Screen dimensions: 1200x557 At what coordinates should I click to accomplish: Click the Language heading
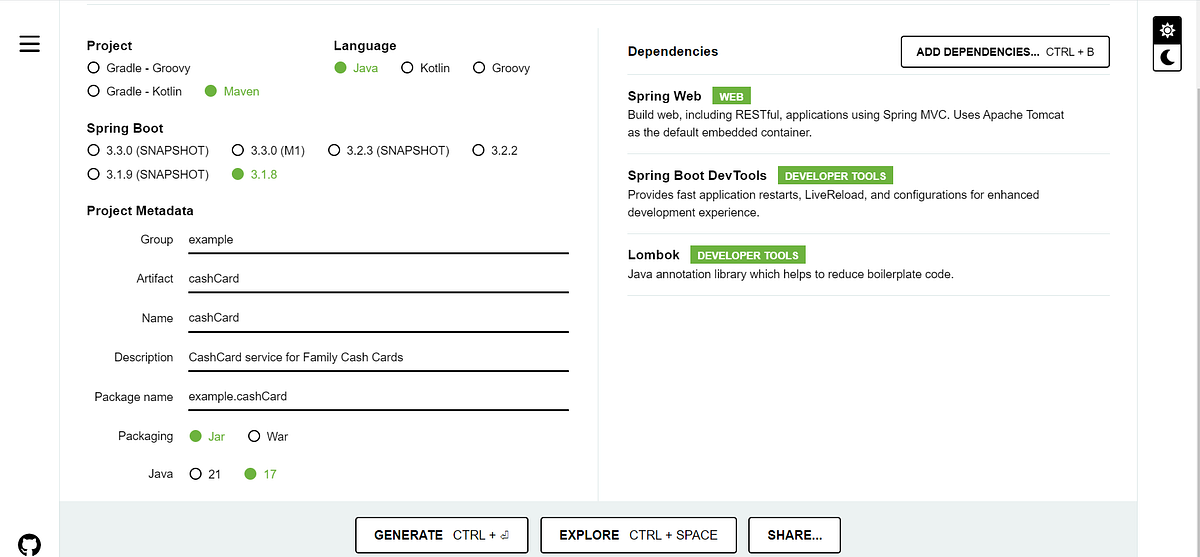(365, 46)
